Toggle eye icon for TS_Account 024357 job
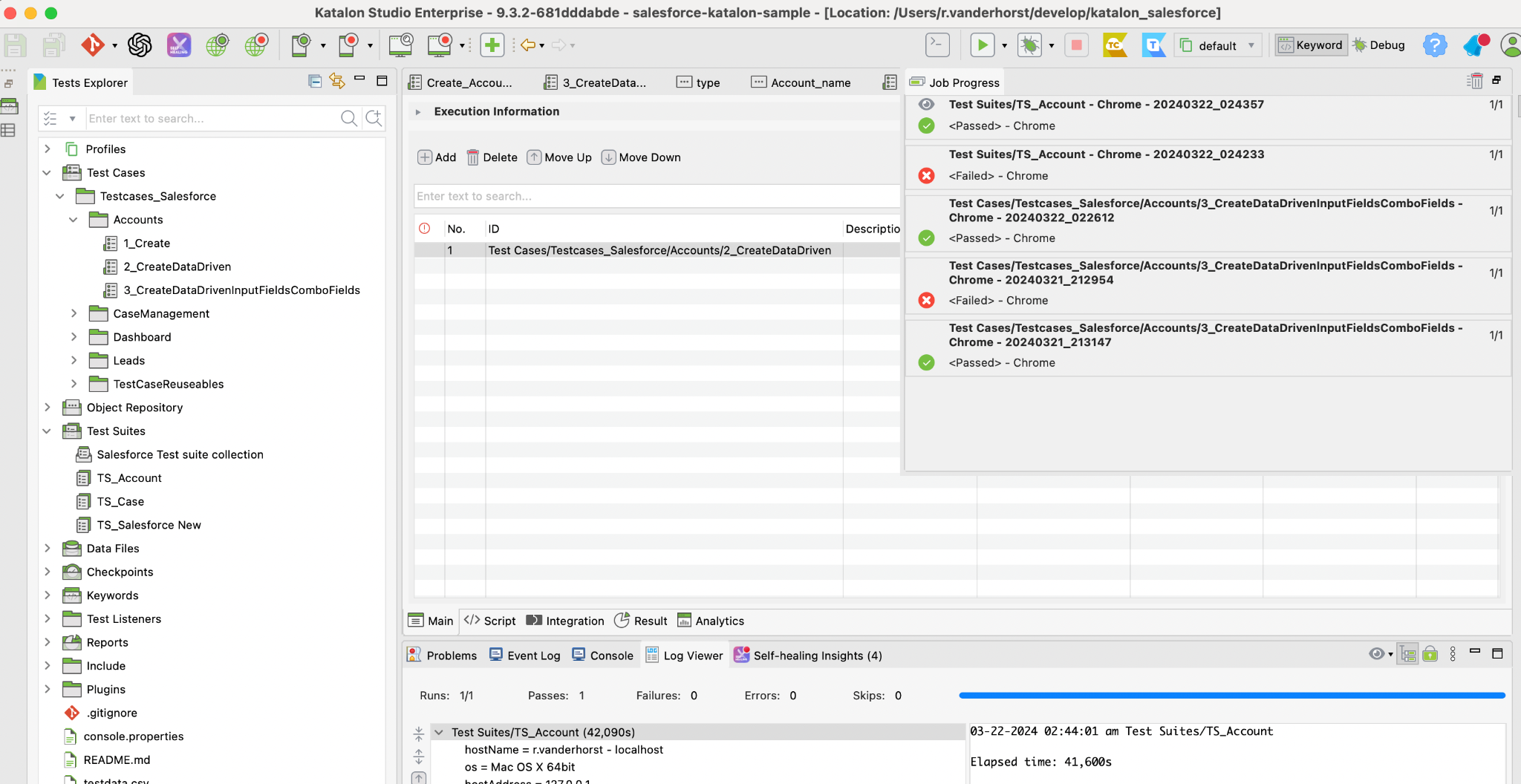The height and width of the screenshot is (784, 1521). (926, 105)
